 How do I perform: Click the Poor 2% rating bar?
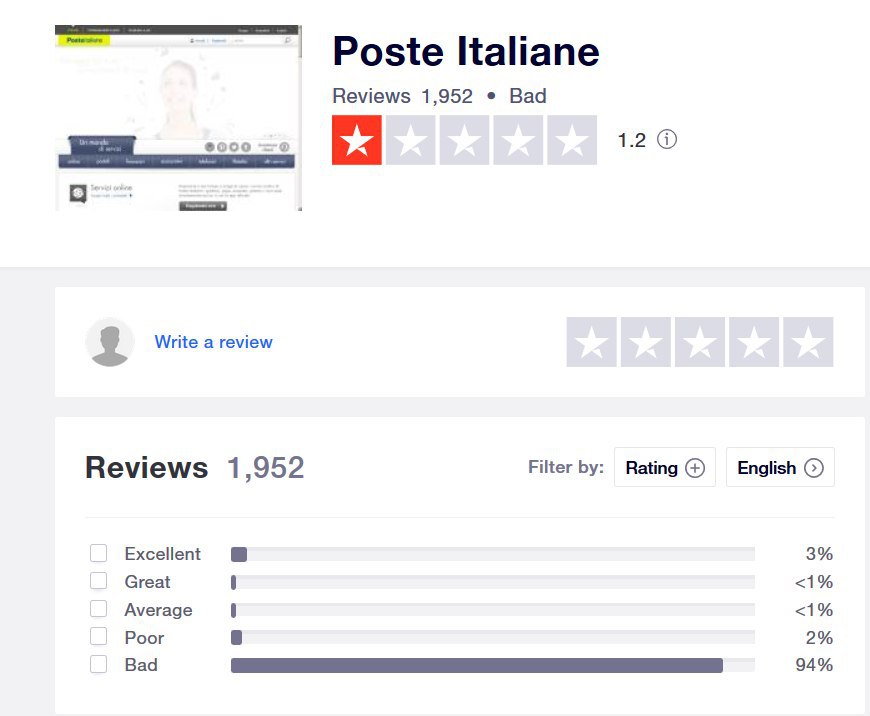[493, 637]
